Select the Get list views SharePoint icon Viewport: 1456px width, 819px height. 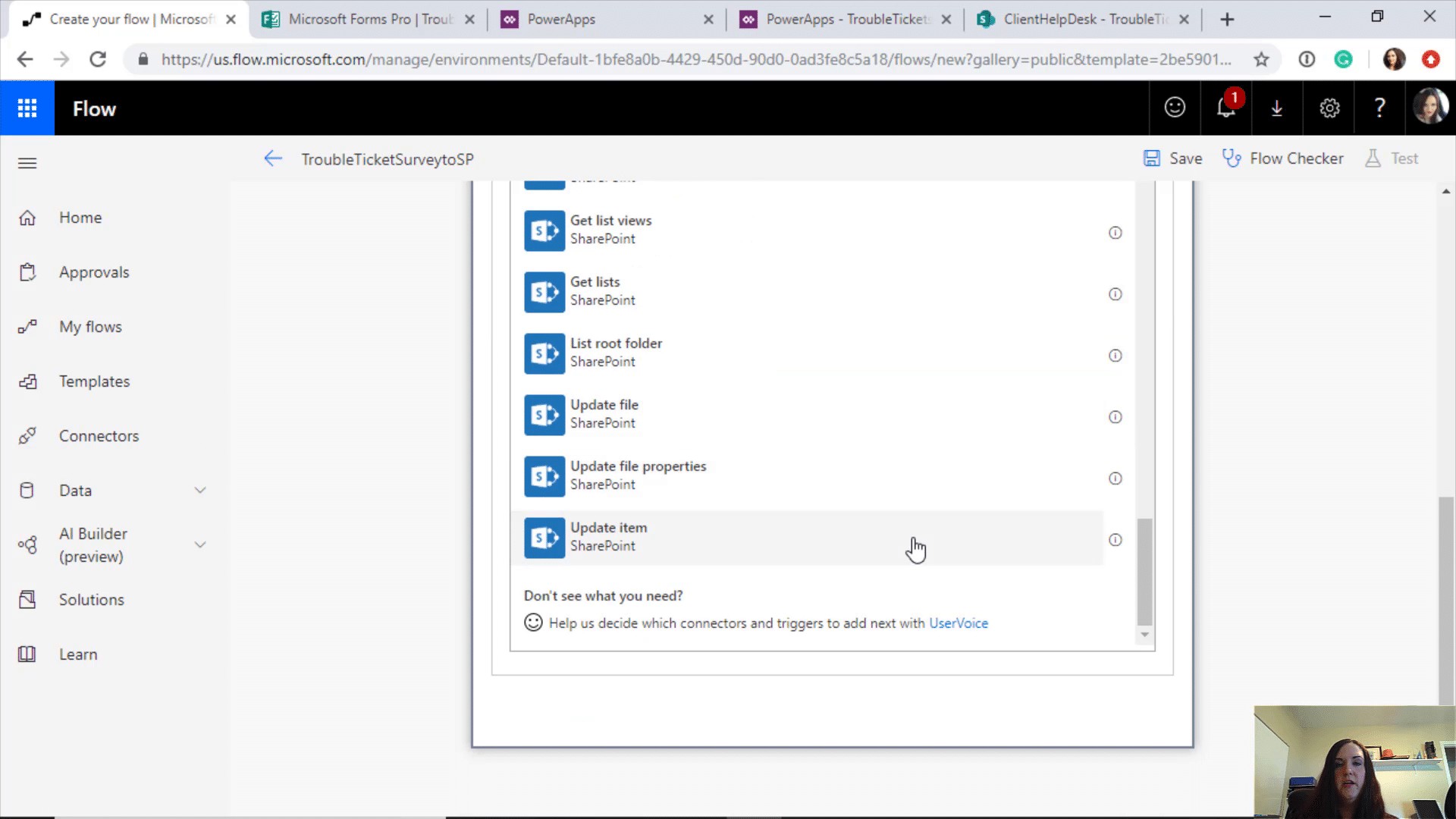pos(544,231)
